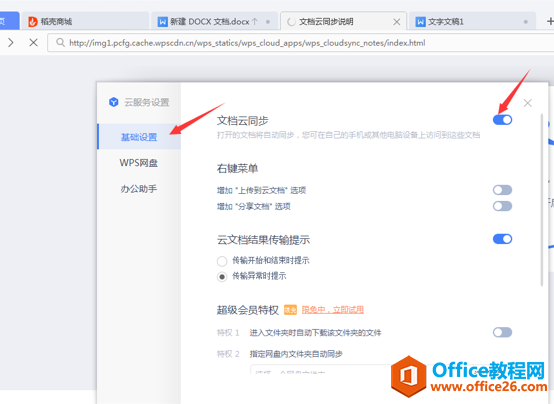This screenshot has height=404, width=554.
Task: Switch to 新建 DOCX 文档.docx tab
Action: 216,22
